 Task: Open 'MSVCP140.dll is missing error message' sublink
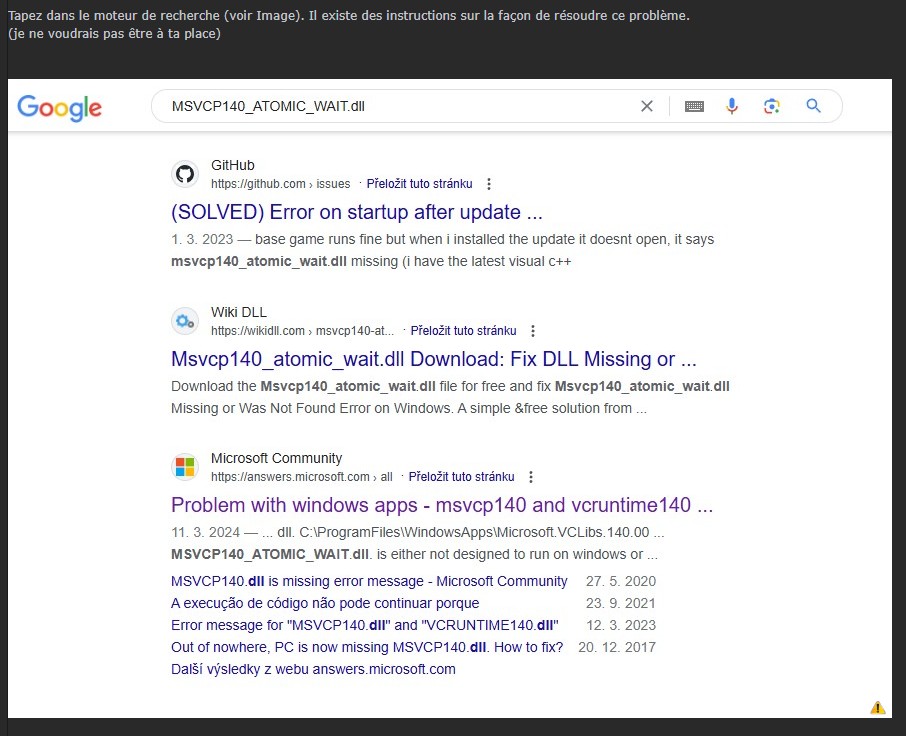369,581
